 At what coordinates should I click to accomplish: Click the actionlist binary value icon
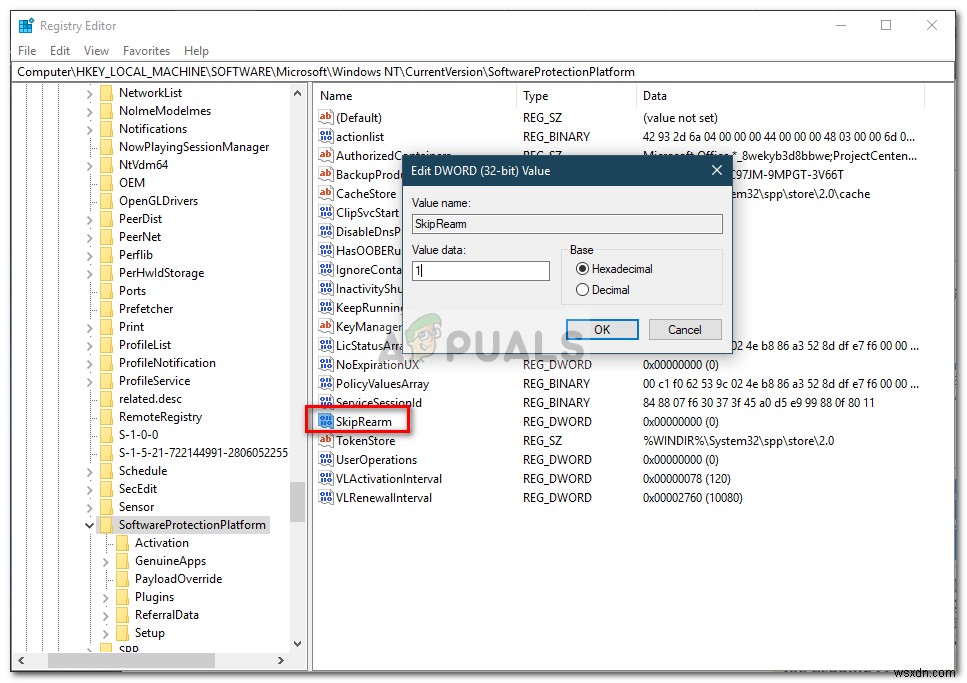326,136
